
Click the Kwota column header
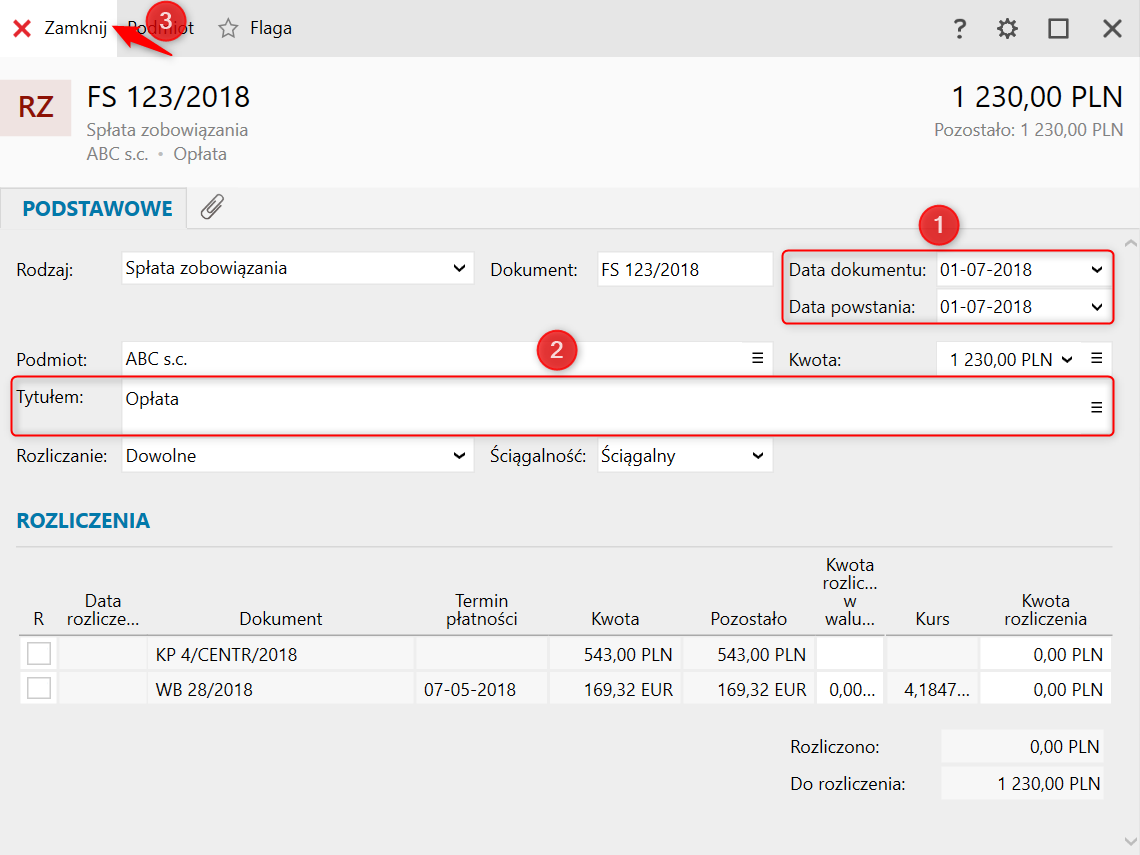pyautogui.click(x=614, y=618)
